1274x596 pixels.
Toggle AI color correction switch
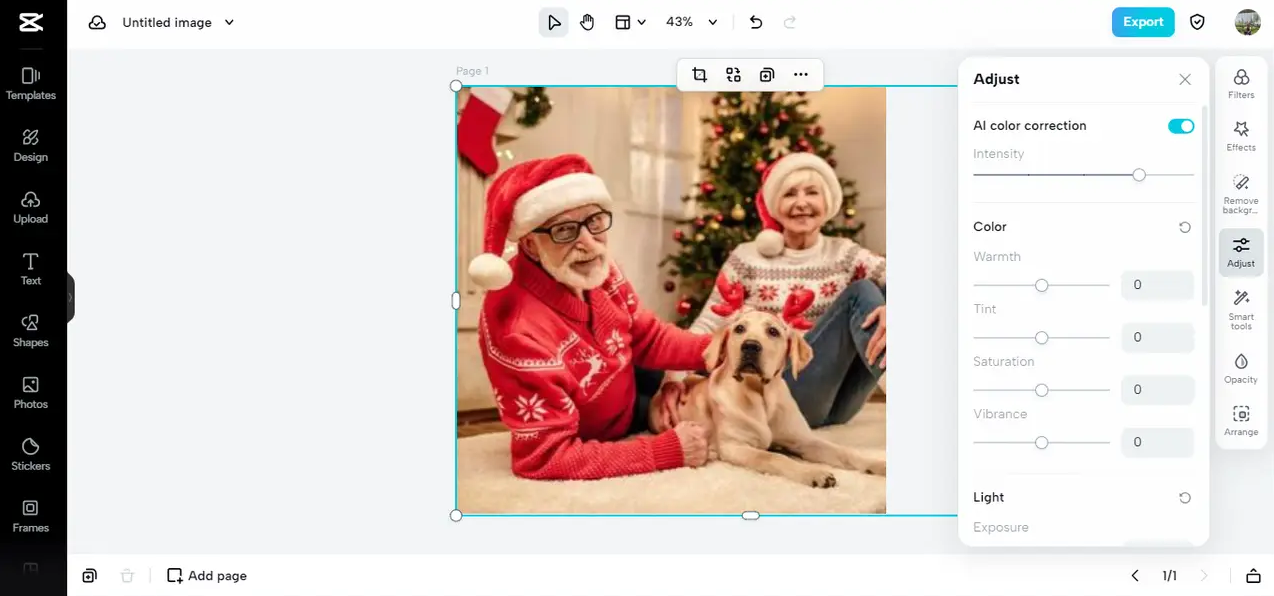click(x=1181, y=126)
